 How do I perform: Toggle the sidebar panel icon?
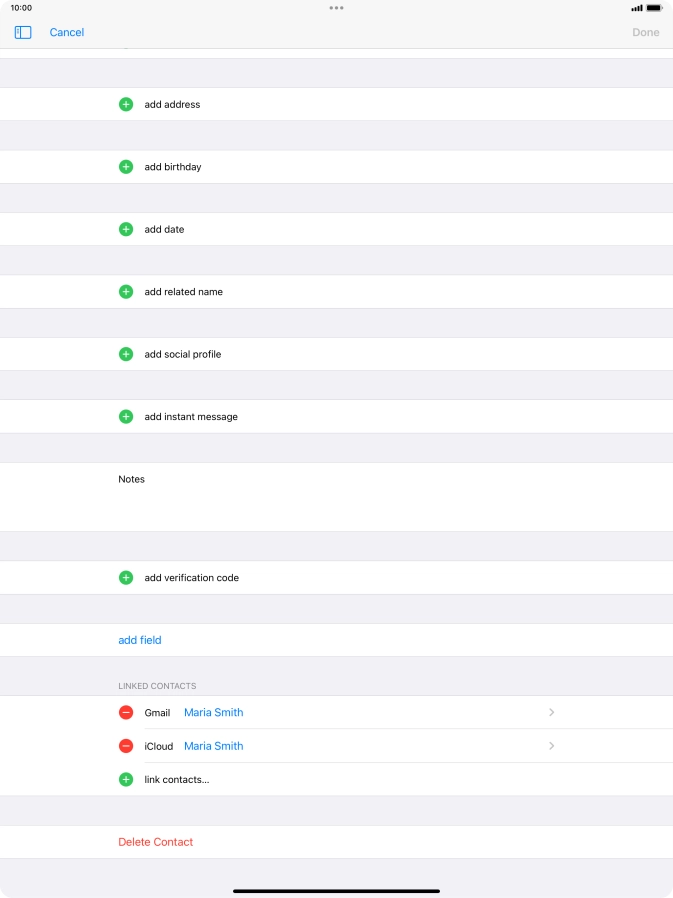coord(23,33)
